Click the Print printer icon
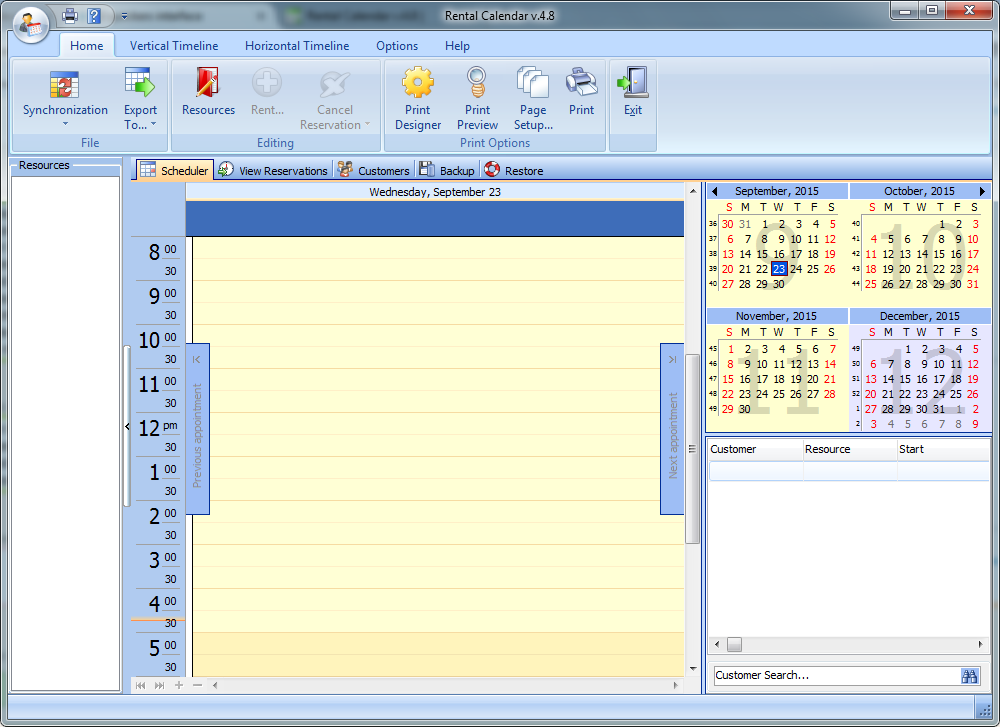The image size is (1000, 727). pos(581,84)
